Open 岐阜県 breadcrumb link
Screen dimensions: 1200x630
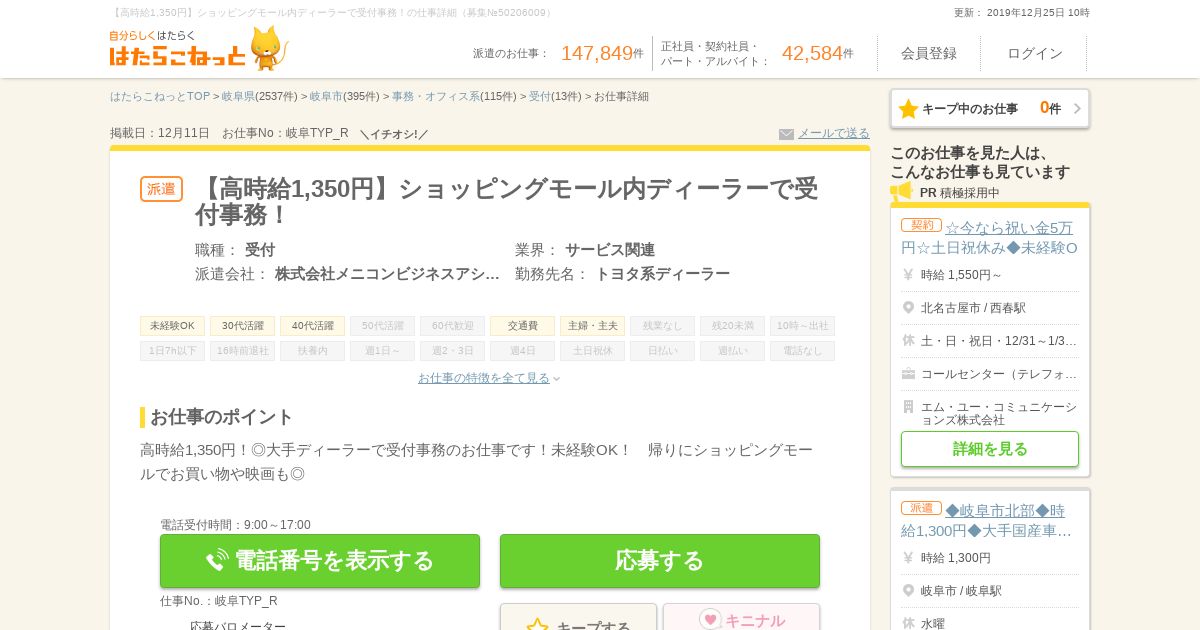coord(238,96)
